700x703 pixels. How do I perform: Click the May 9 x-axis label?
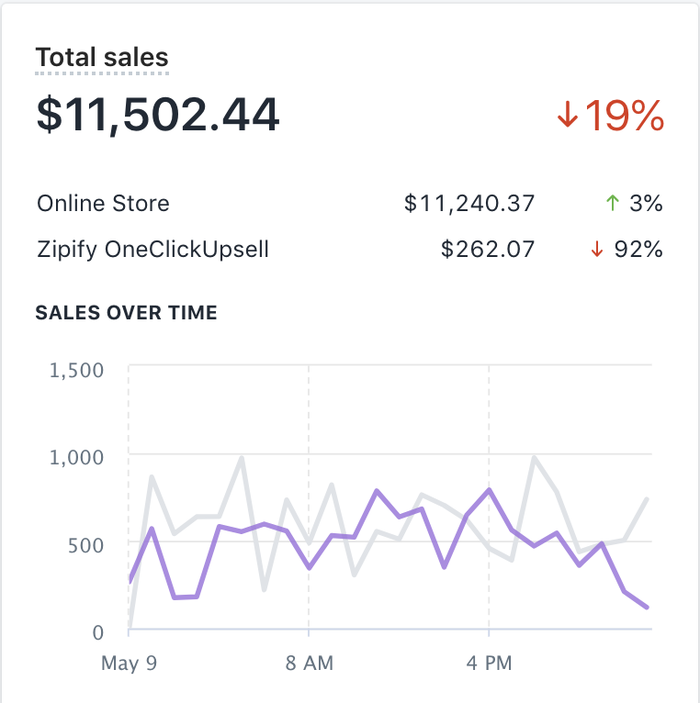[130, 662]
